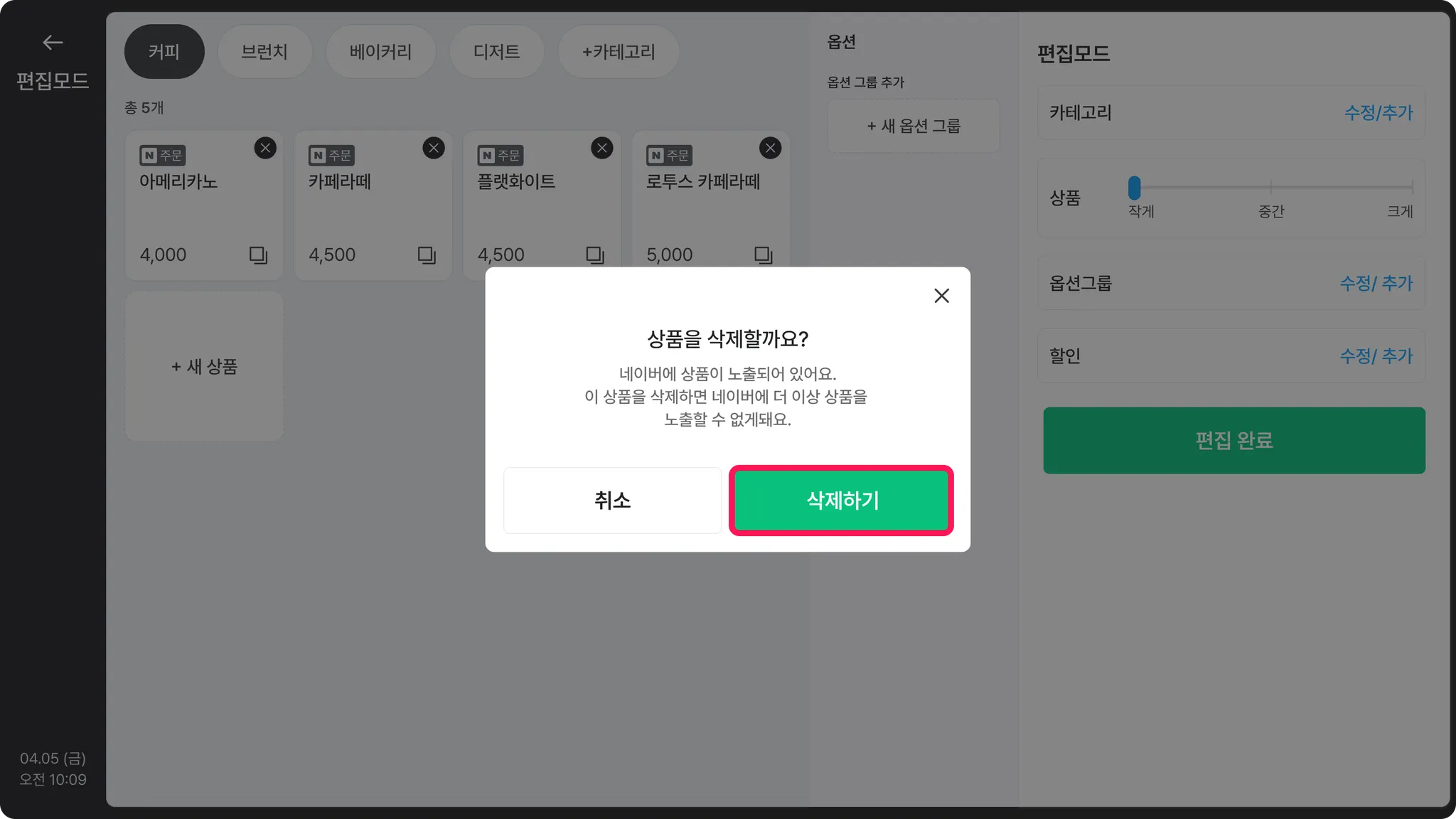Remove 아메리카노 with its X icon
The width and height of the screenshot is (1456, 819).
click(265, 148)
